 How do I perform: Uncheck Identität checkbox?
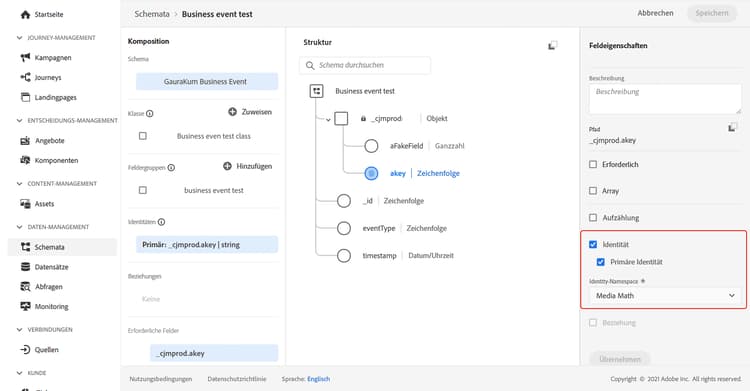point(593,245)
